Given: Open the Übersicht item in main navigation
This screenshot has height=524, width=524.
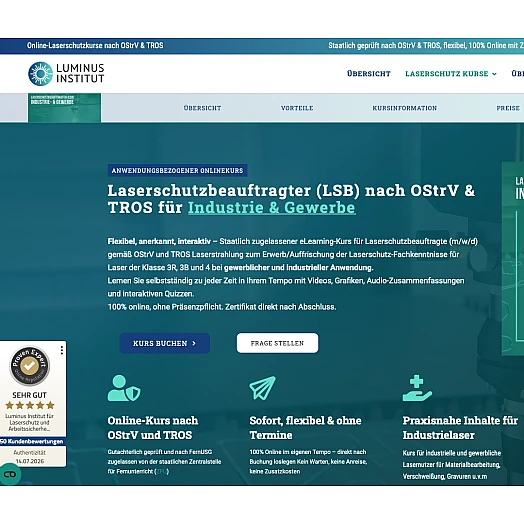Looking at the screenshot, I should [369, 74].
